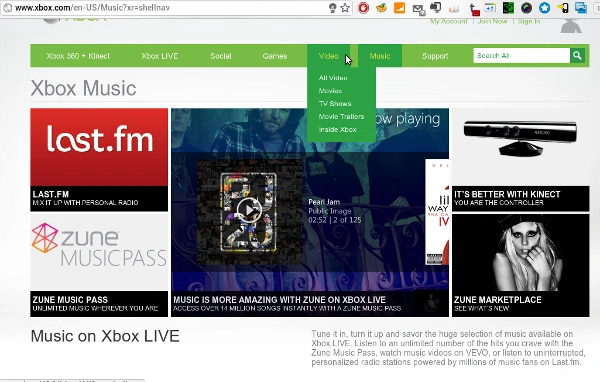Select Movie Trailers from Video dropdown
The height and width of the screenshot is (382, 600).
point(341,116)
